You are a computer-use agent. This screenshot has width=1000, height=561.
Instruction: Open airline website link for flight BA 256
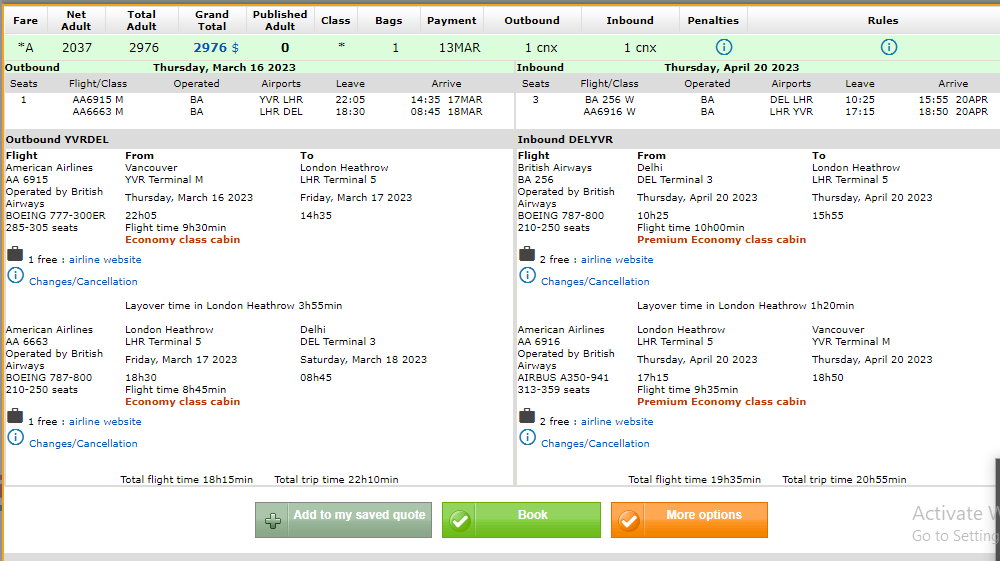point(617,260)
